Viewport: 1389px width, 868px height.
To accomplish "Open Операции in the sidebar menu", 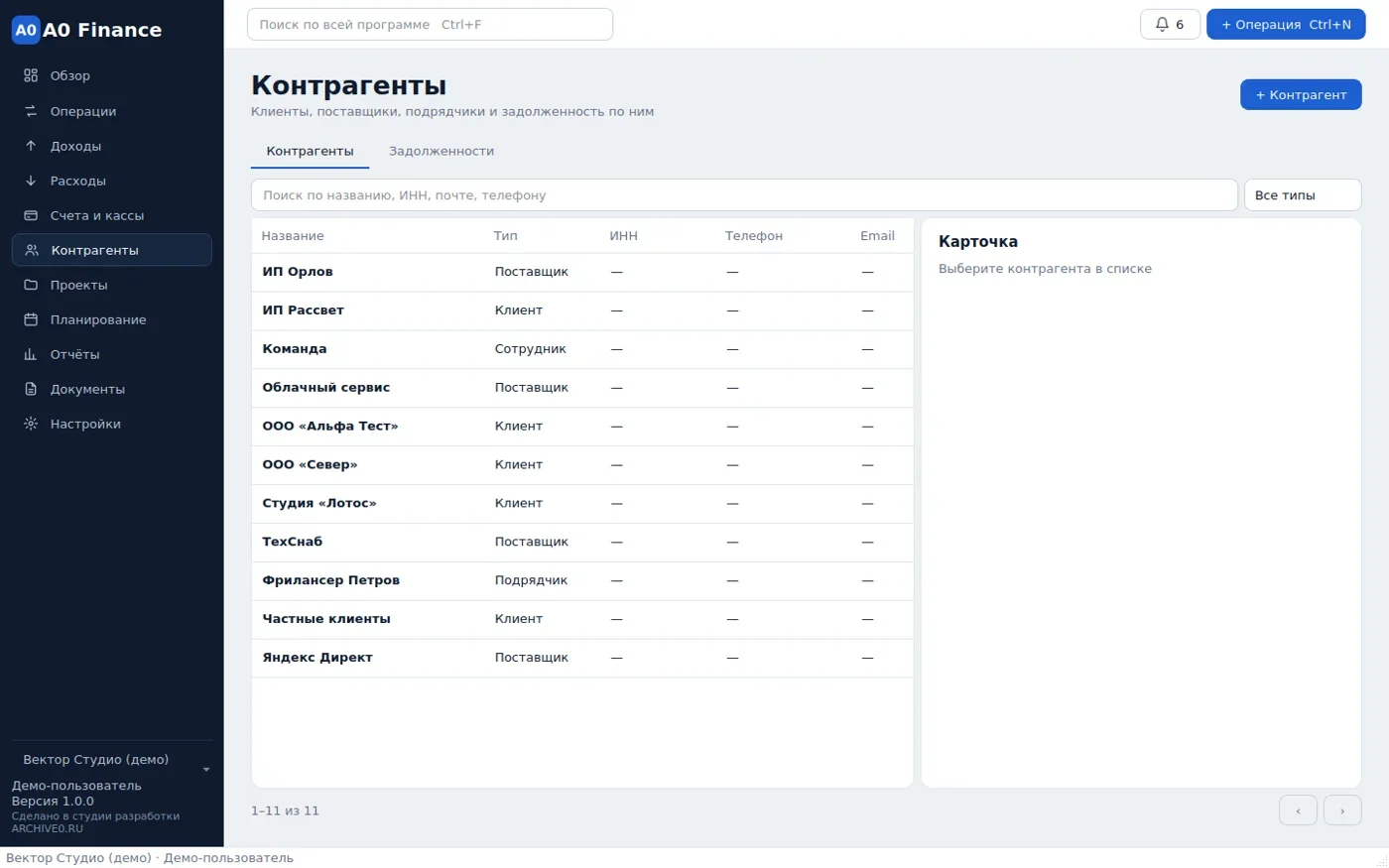I will 112,111.
